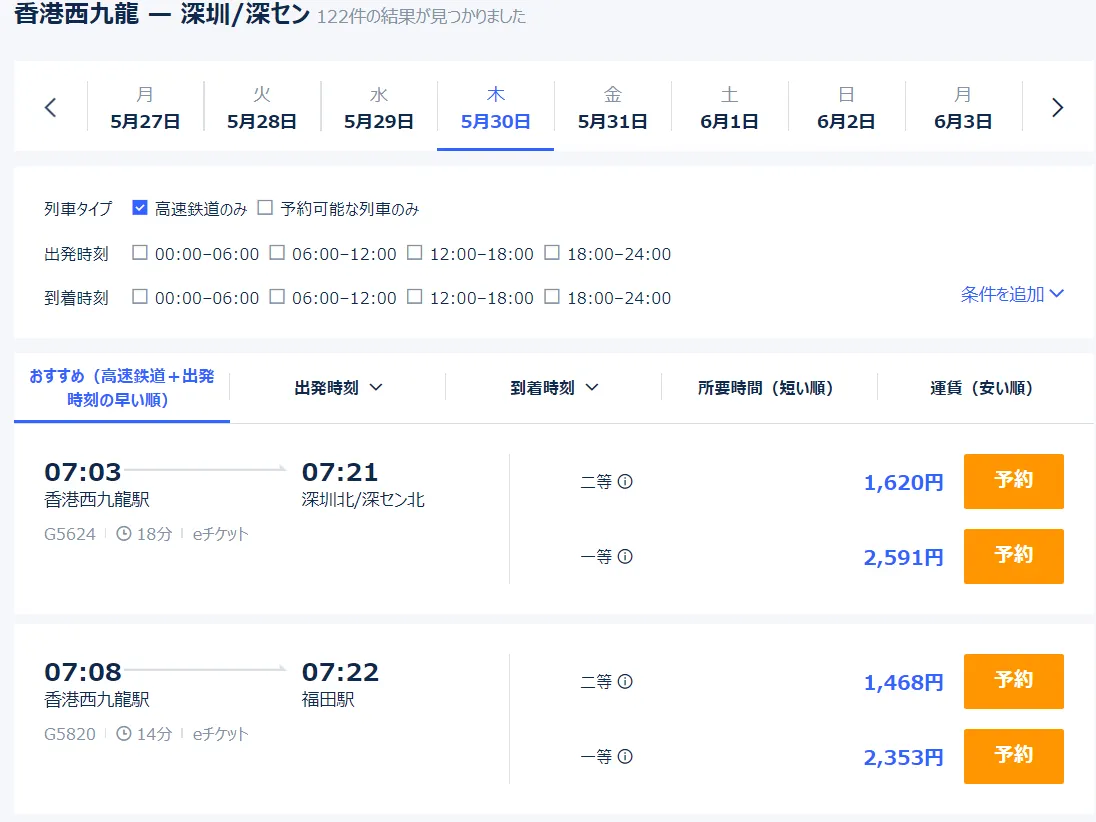Click the previous dates left arrow

point(51,108)
